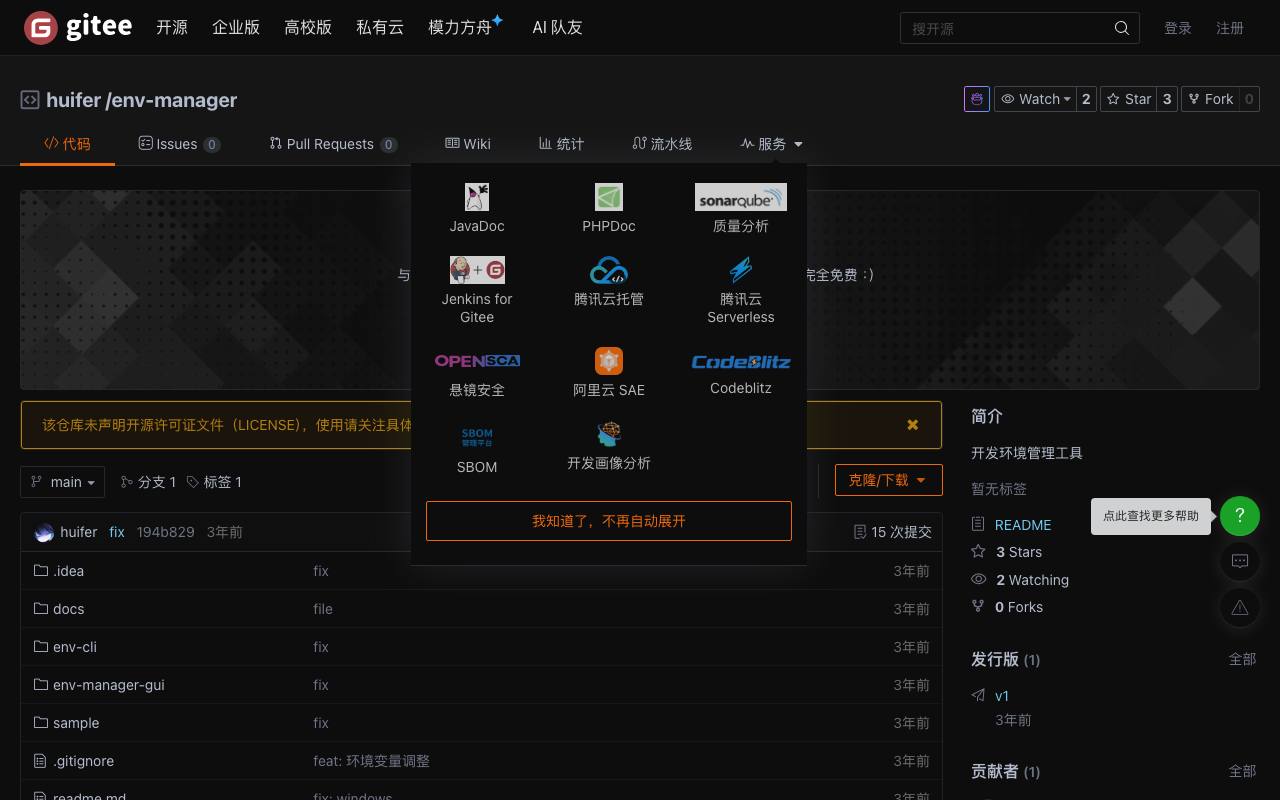Image resolution: width=1280 pixels, height=800 pixels.
Task: Open the 私有云 nav menu
Action: click(380, 28)
